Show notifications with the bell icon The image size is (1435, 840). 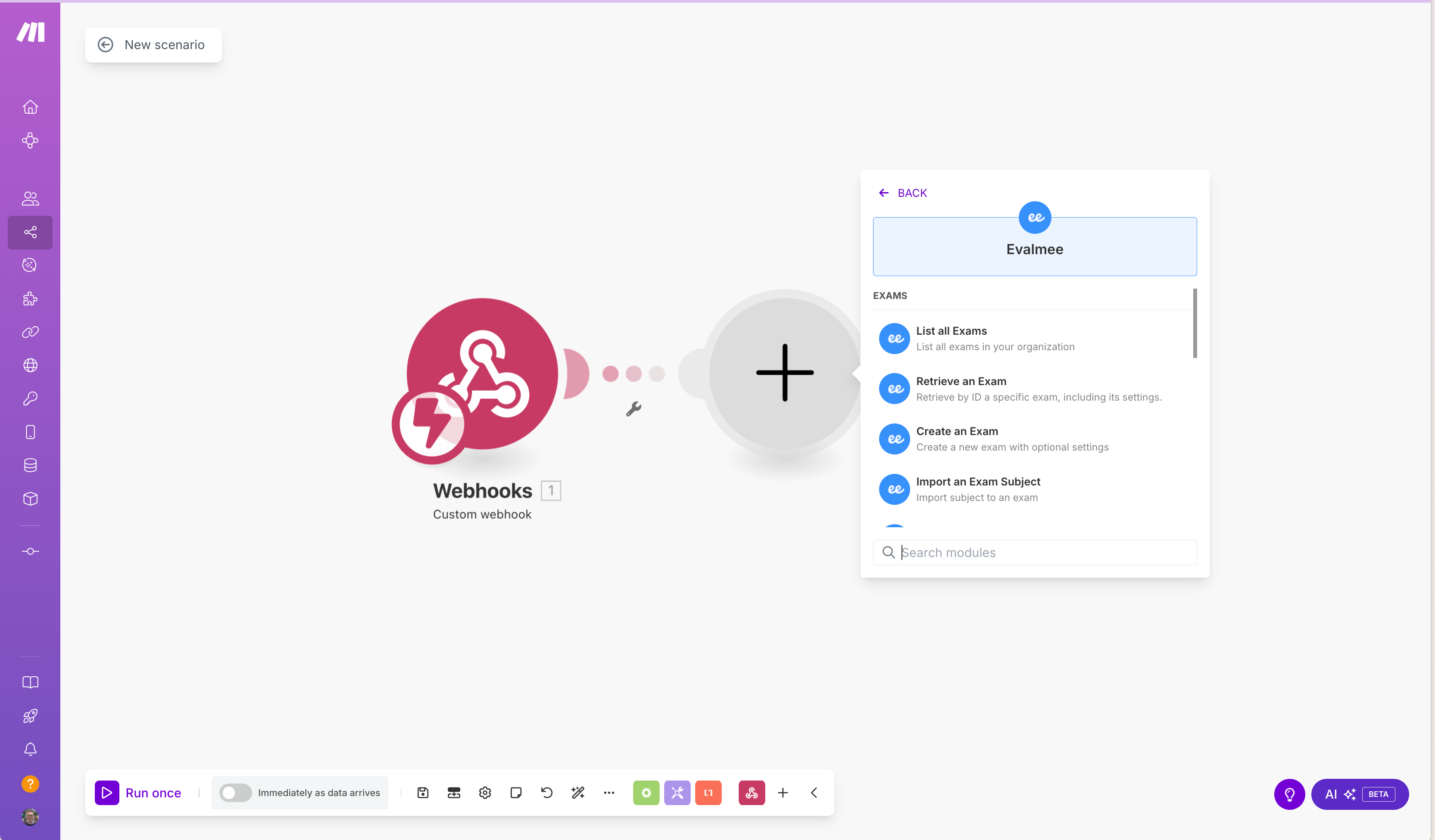tap(30, 749)
